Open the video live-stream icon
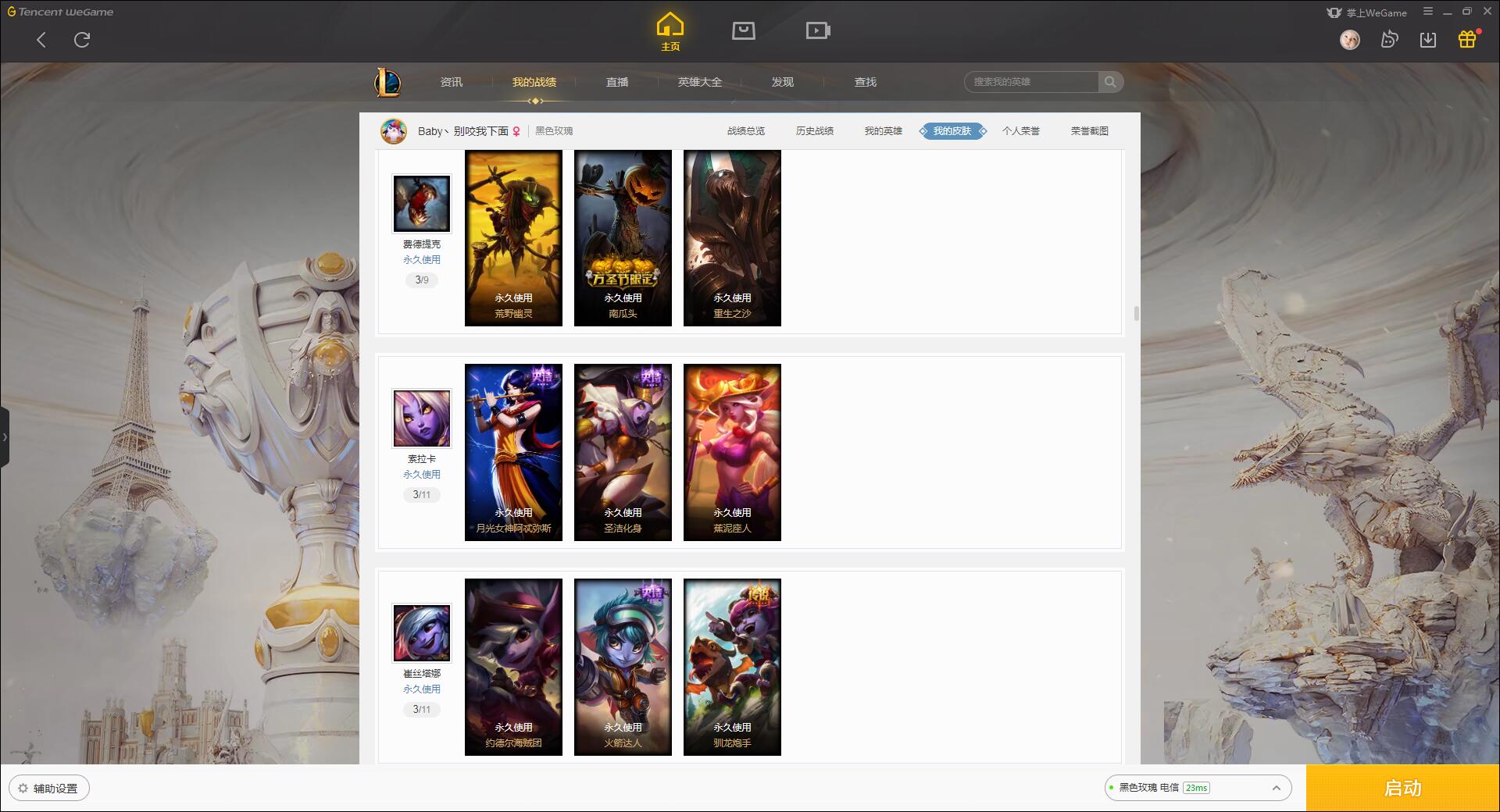This screenshot has width=1500, height=812. pos(818,30)
